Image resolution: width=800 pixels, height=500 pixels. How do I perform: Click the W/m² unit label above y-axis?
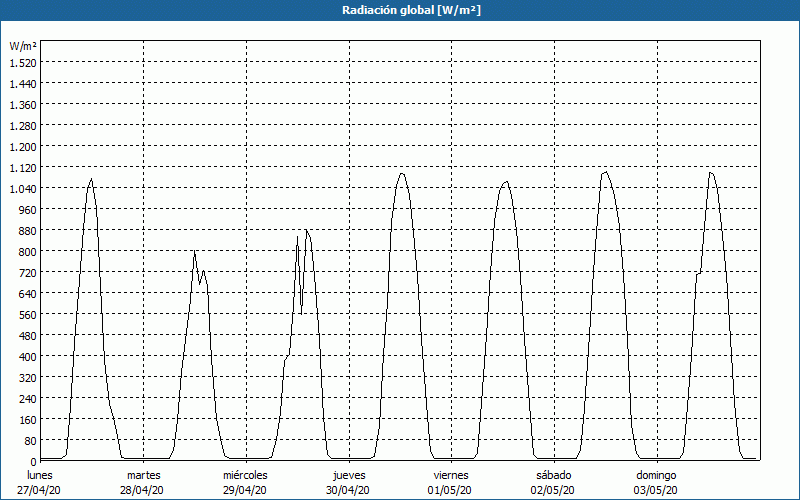point(23,46)
